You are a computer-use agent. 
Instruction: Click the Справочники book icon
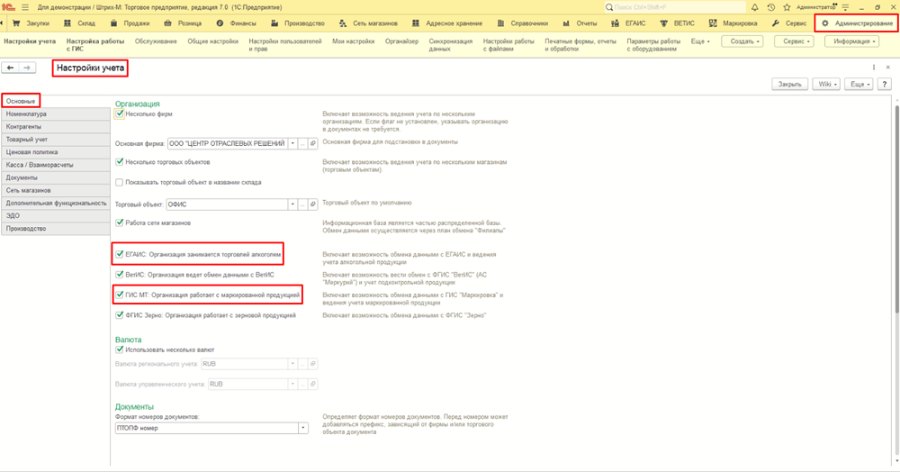[x=501, y=24]
